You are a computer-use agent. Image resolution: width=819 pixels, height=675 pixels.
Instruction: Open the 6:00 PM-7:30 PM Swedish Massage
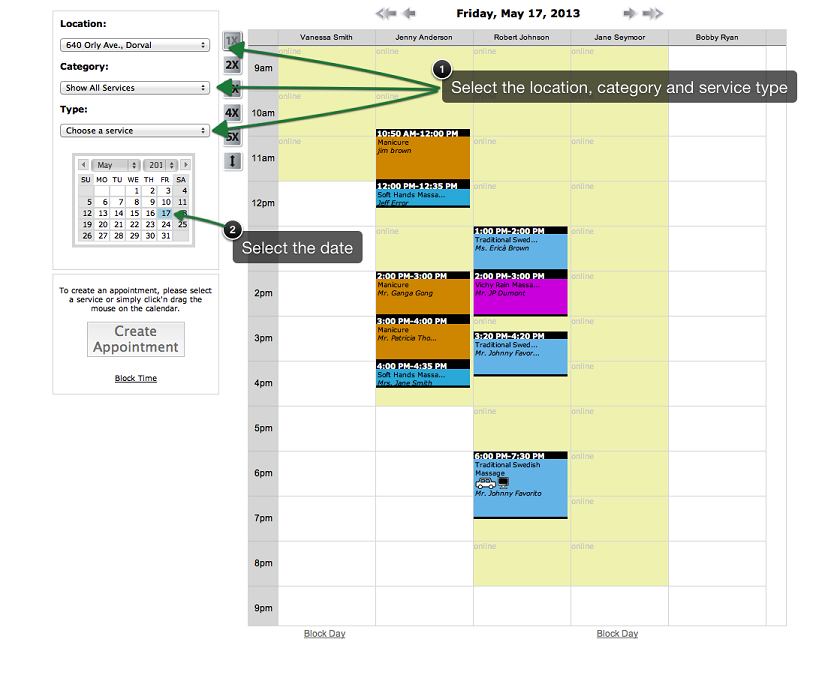click(x=521, y=485)
